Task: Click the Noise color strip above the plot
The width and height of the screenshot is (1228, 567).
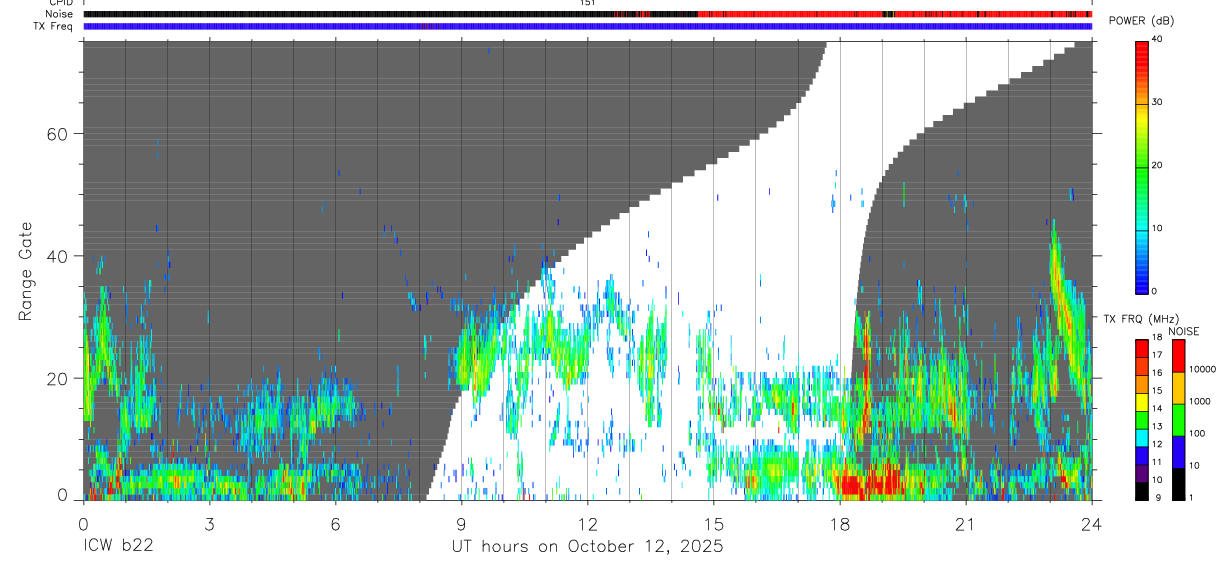Action: 587,14
